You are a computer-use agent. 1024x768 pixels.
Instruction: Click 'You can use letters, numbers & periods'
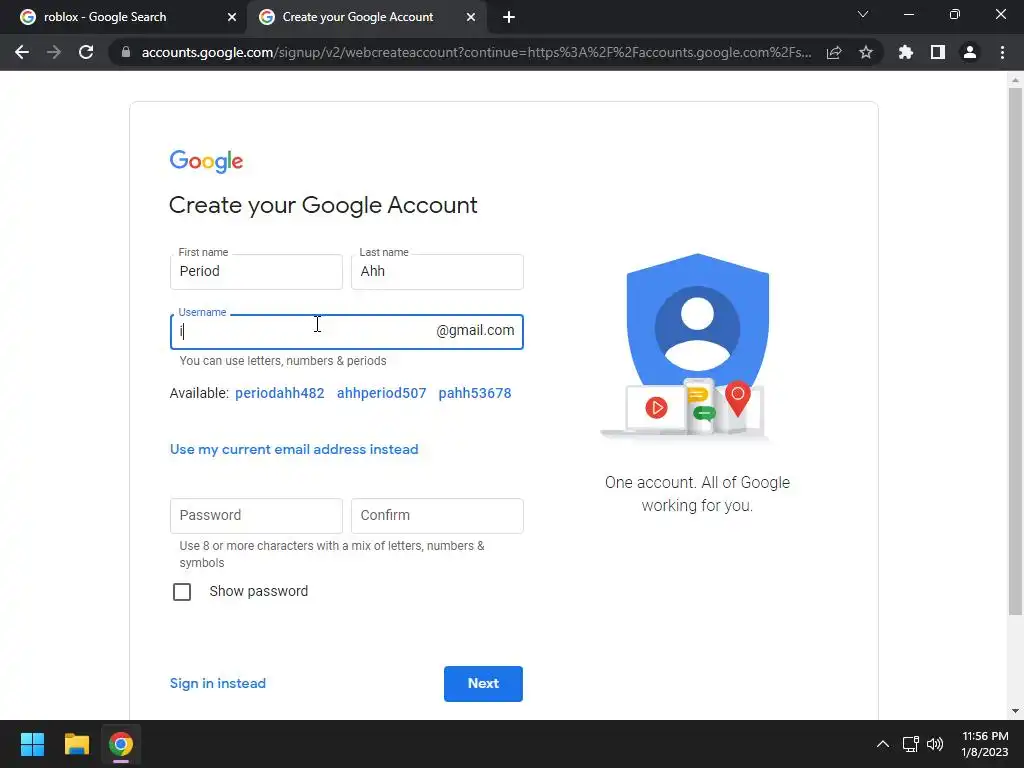[x=283, y=360]
